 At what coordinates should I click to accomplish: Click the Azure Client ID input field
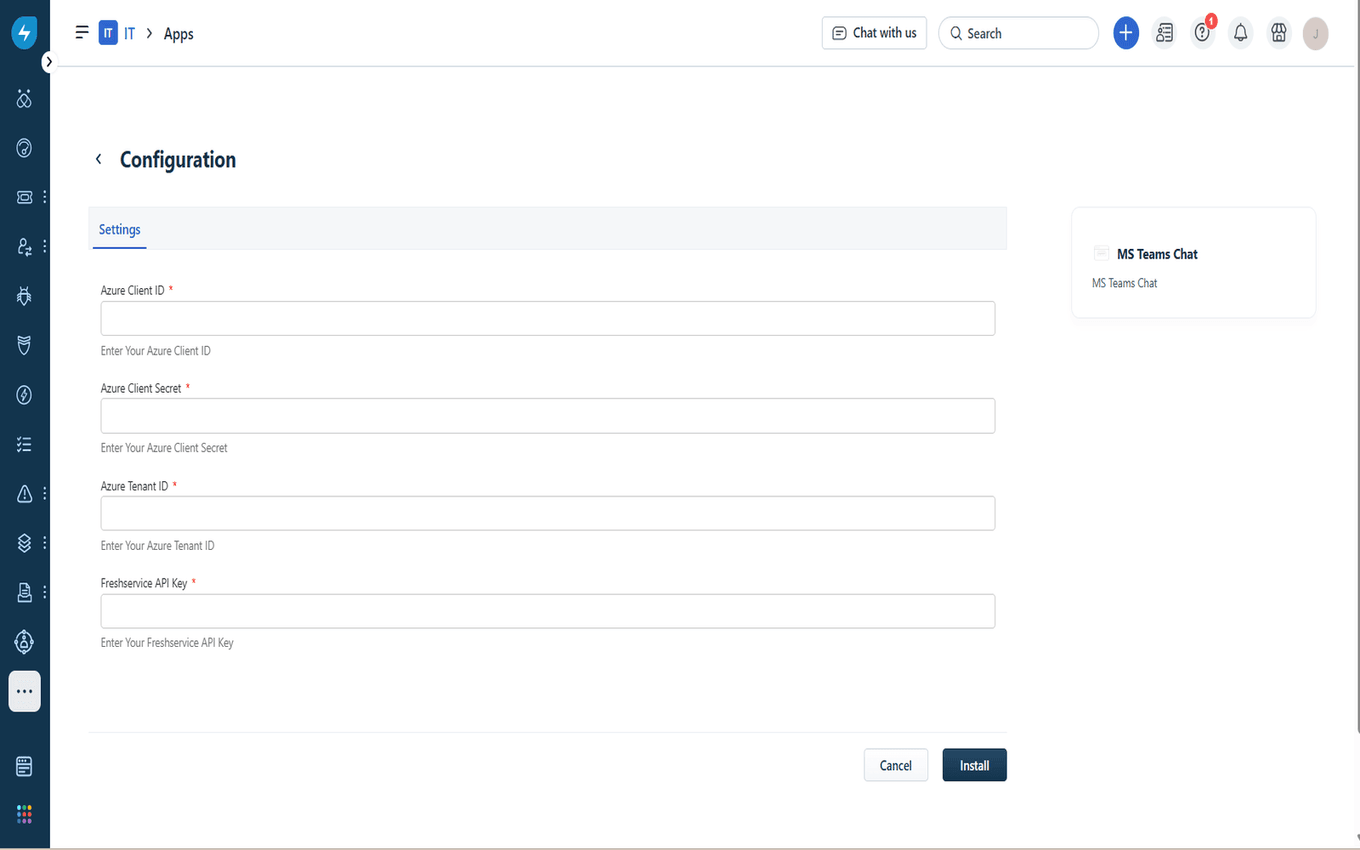(x=548, y=318)
